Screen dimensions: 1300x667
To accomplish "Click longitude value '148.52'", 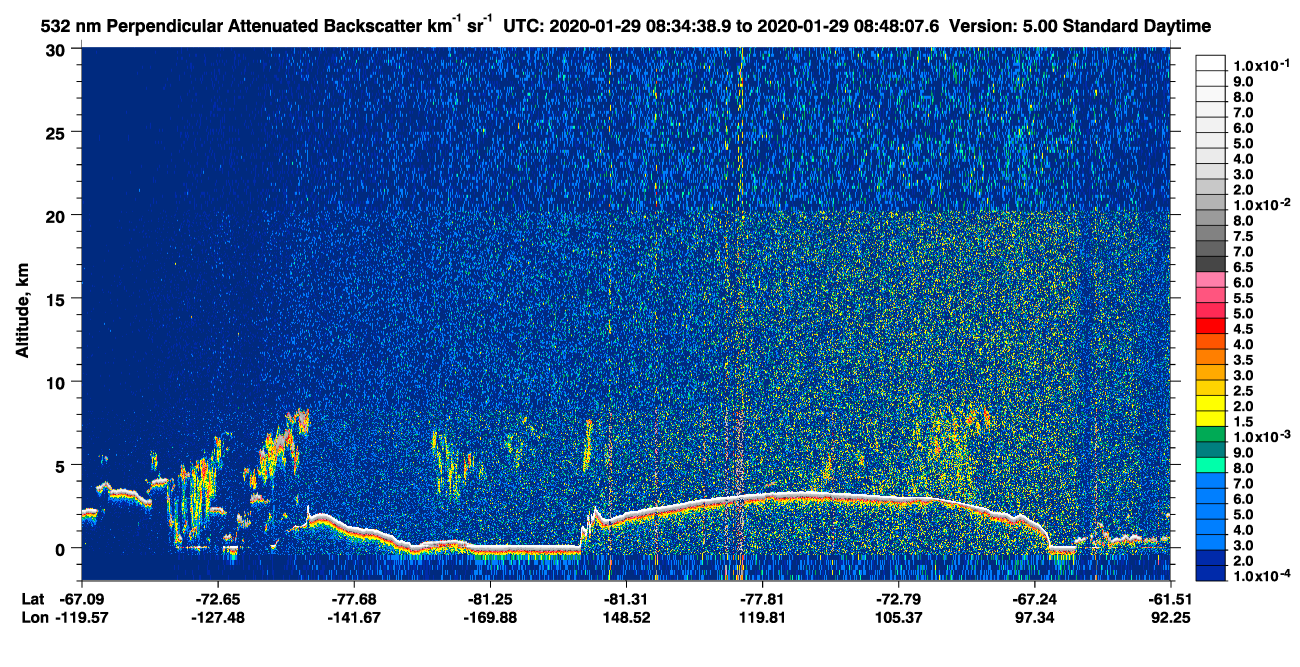I will pyautogui.click(x=626, y=617).
